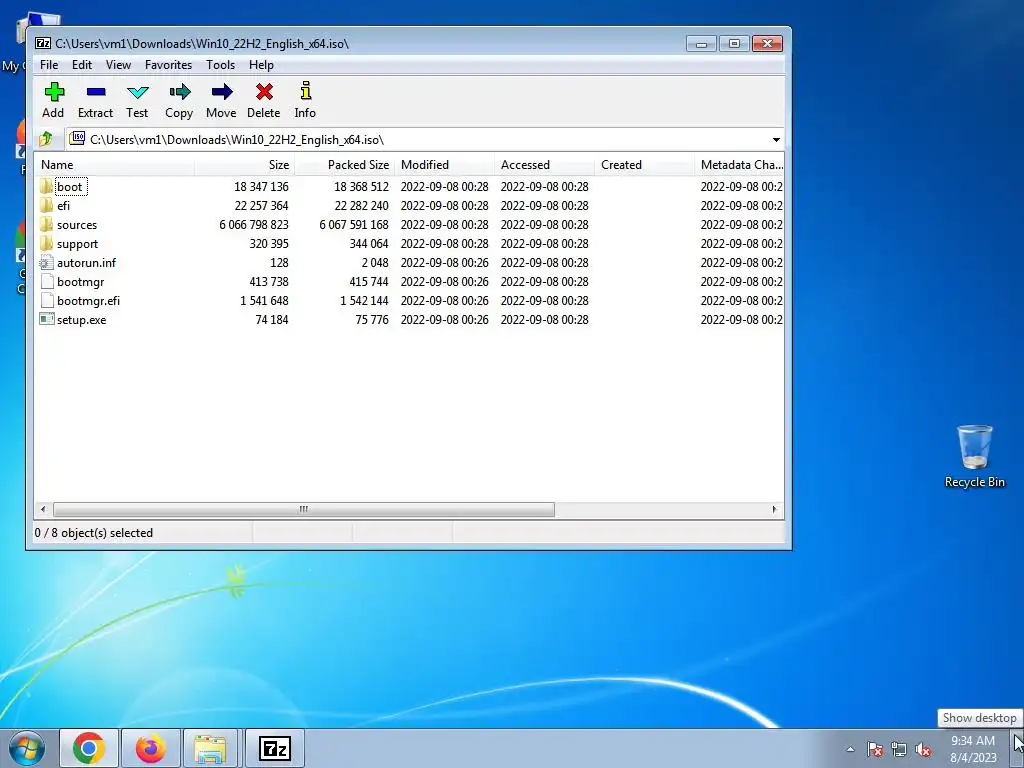This screenshot has width=1024, height=768.
Task: Click the Show desktop button
Action: (x=1018, y=749)
